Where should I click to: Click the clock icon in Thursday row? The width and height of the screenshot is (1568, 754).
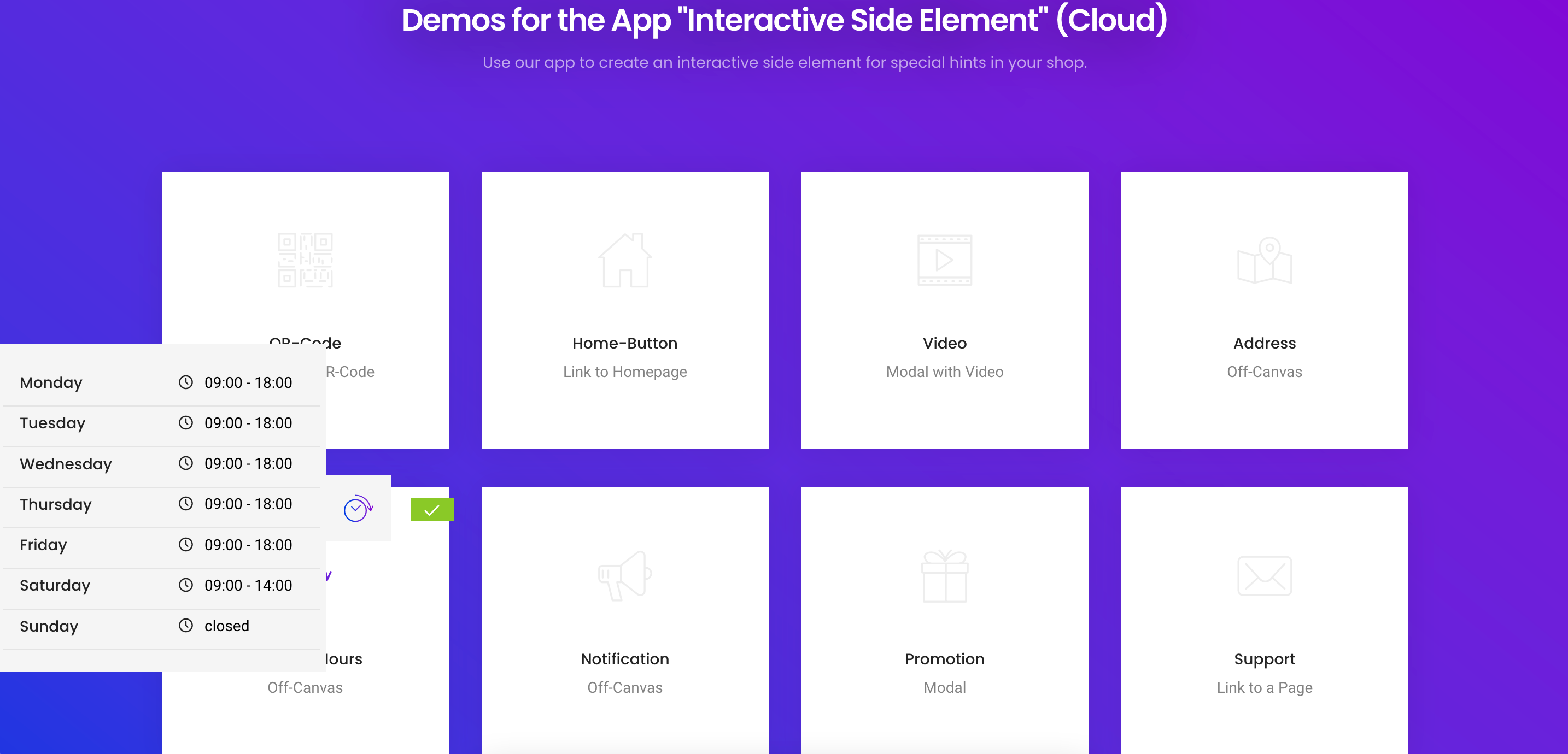tap(186, 503)
